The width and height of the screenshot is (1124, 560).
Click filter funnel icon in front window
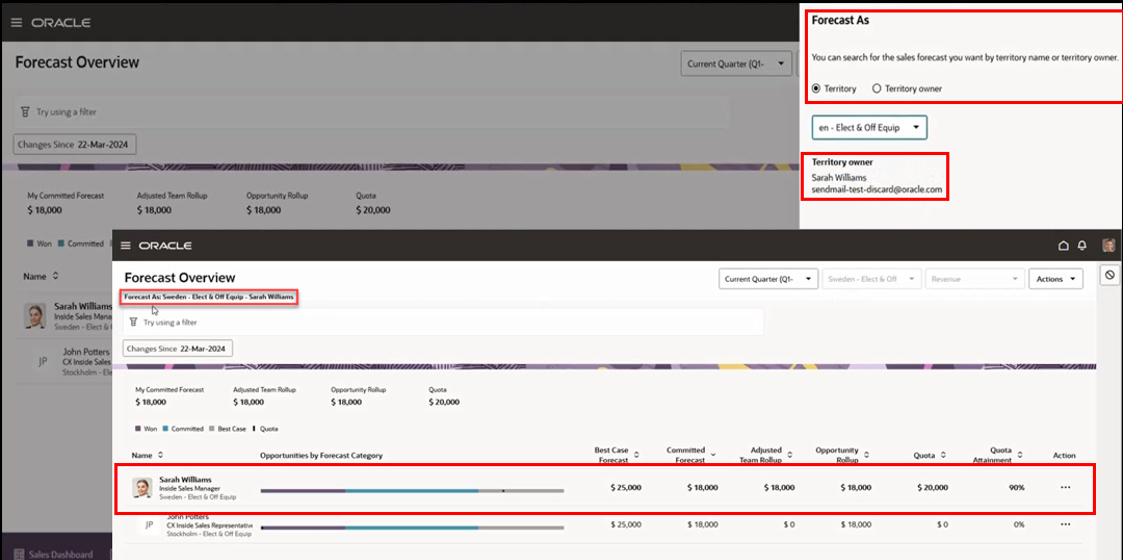(133, 323)
